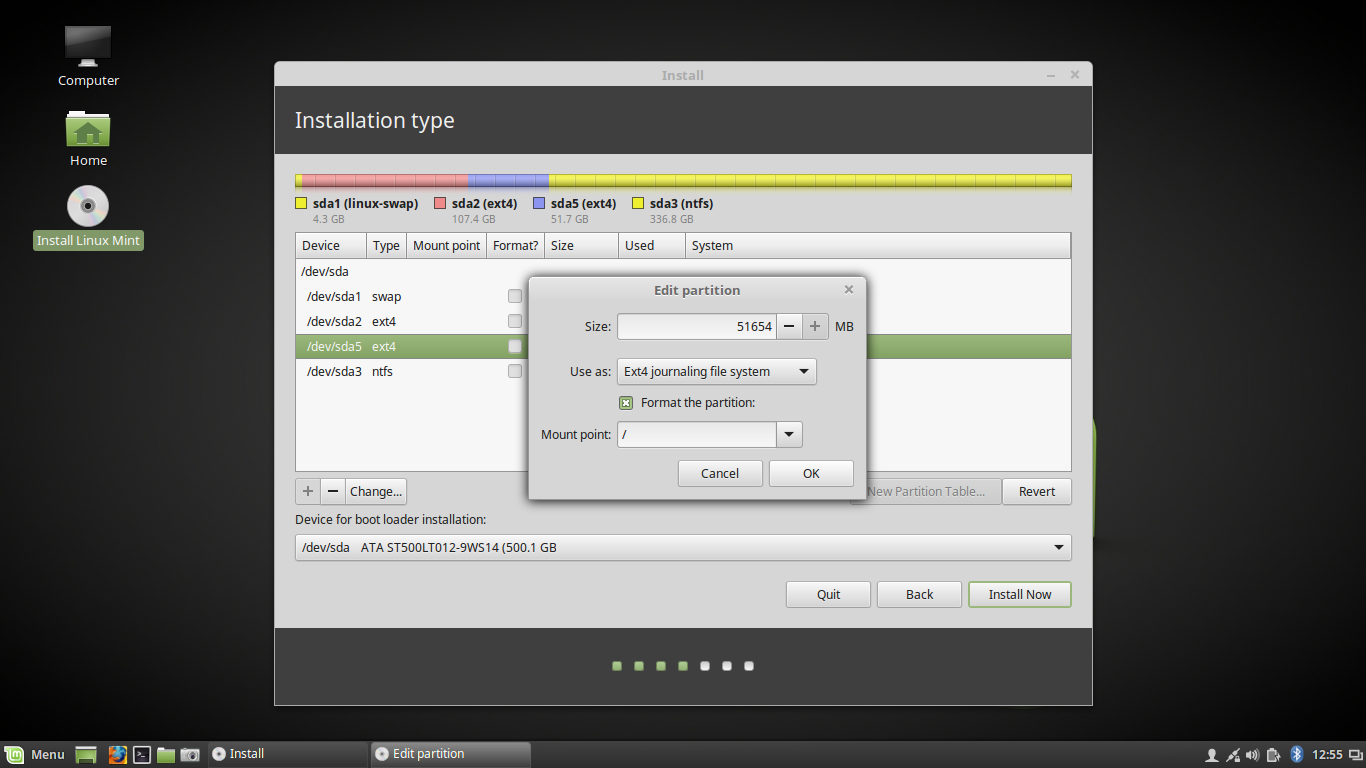Click the Device column header
This screenshot has width=1366, height=768.
pyautogui.click(x=332, y=246)
